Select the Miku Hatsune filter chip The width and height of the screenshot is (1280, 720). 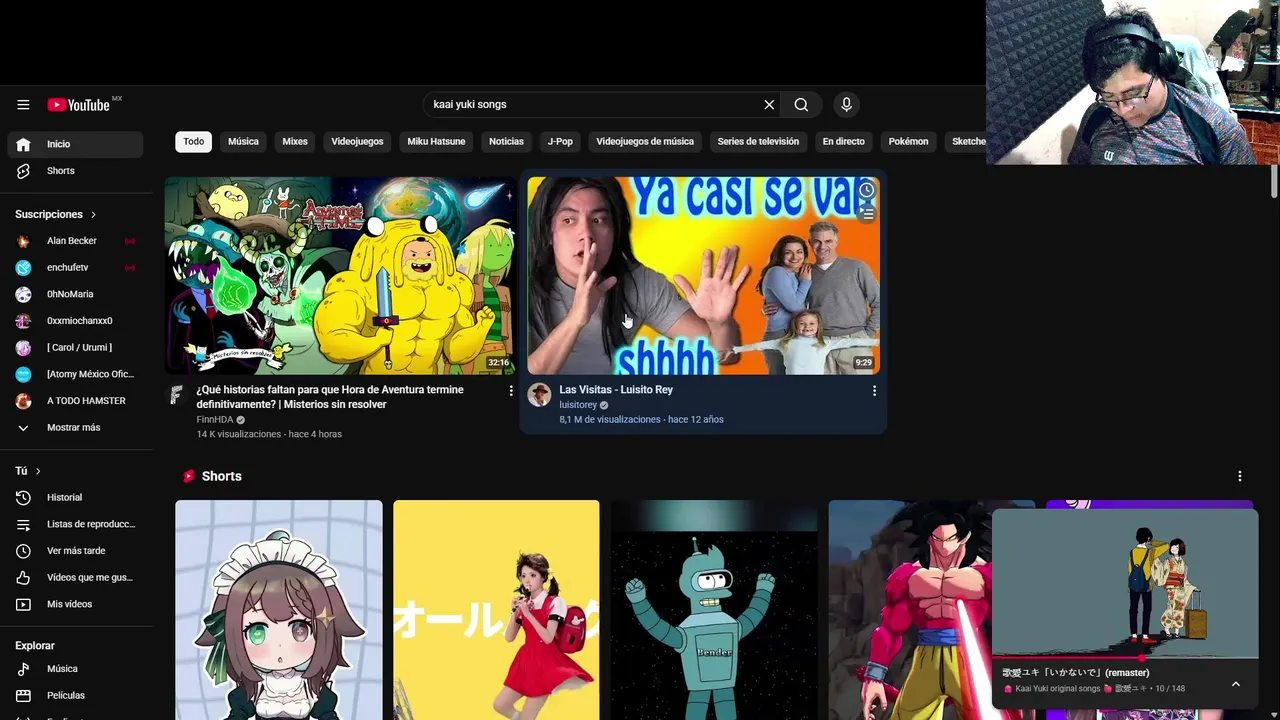(436, 142)
